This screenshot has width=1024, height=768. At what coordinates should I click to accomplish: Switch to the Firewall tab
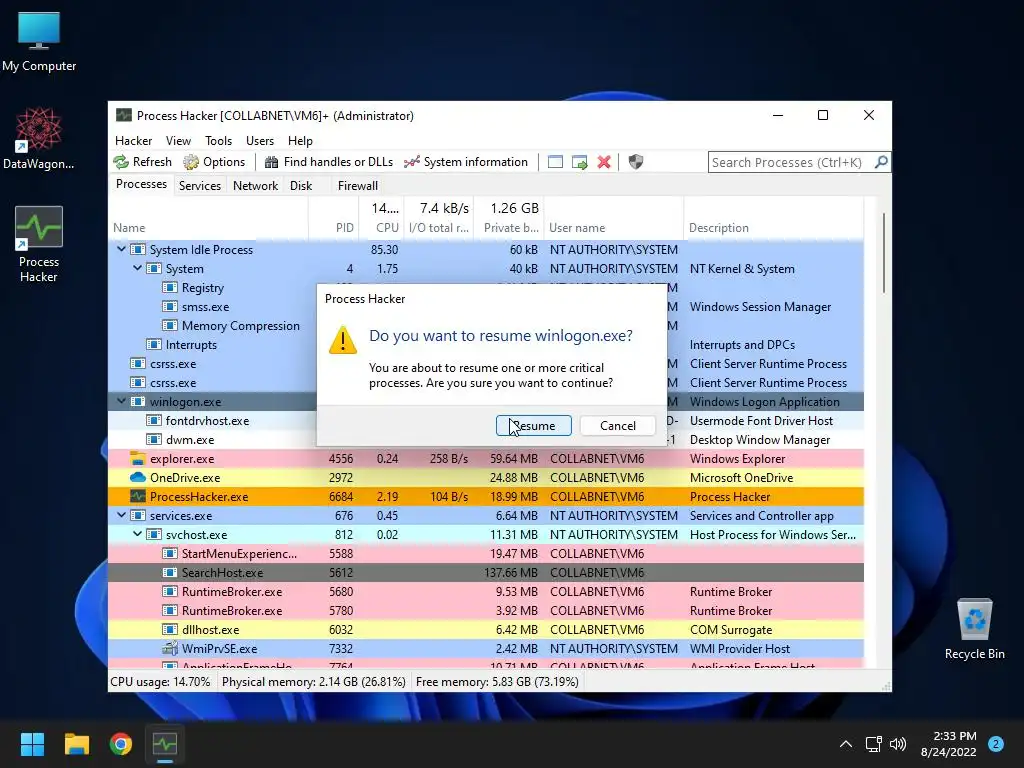tap(358, 185)
